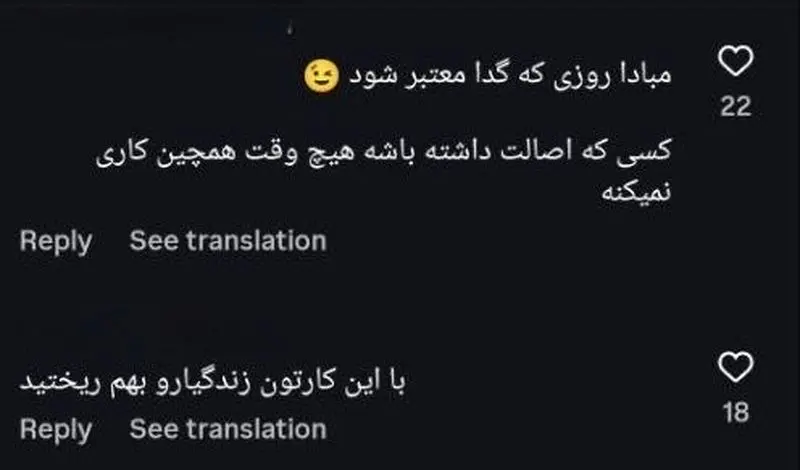Translate the comment starting with 'مبادا روزی'
800x470 pixels.
(228, 241)
